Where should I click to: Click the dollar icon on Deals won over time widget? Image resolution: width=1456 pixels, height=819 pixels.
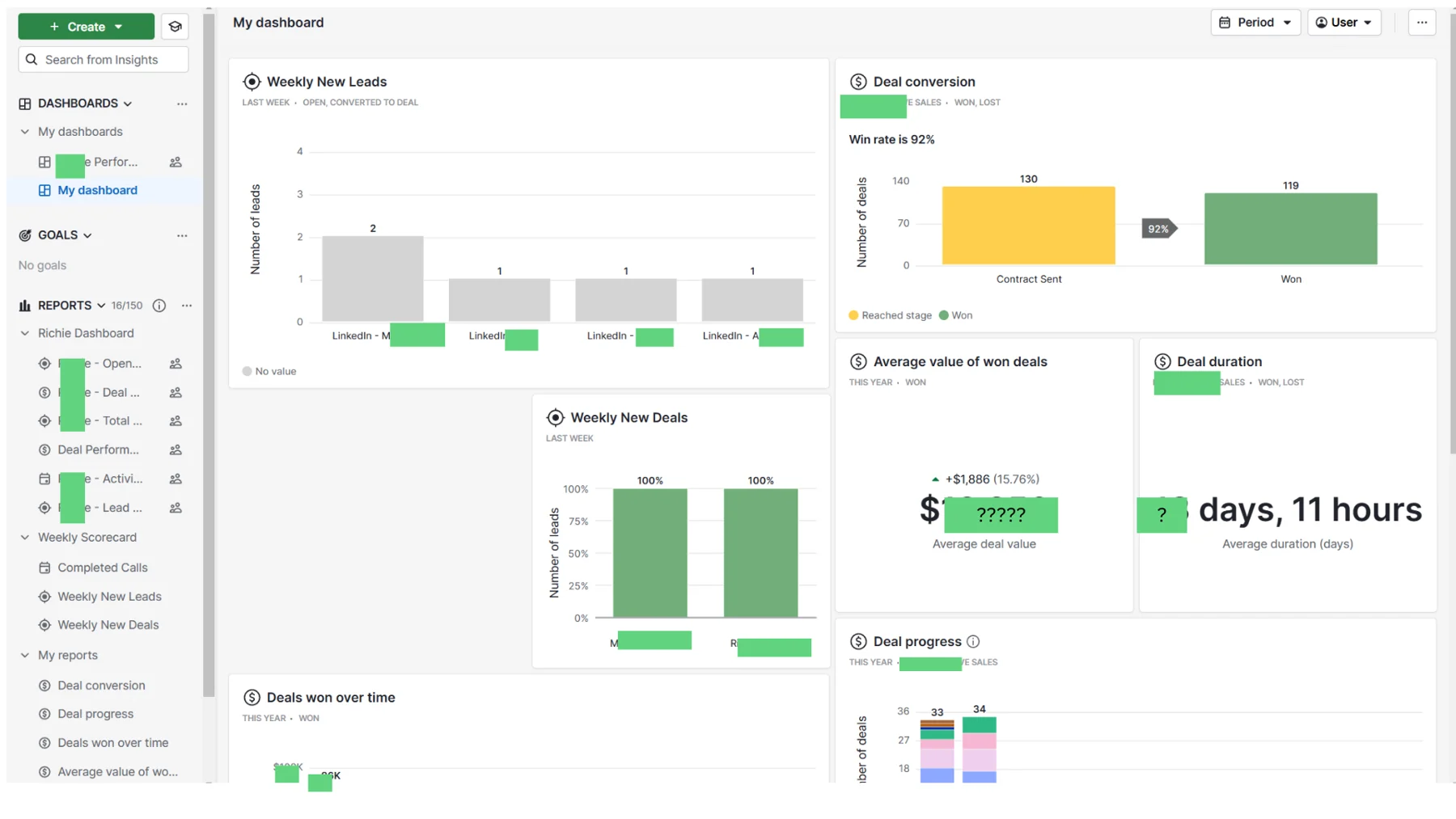click(252, 697)
